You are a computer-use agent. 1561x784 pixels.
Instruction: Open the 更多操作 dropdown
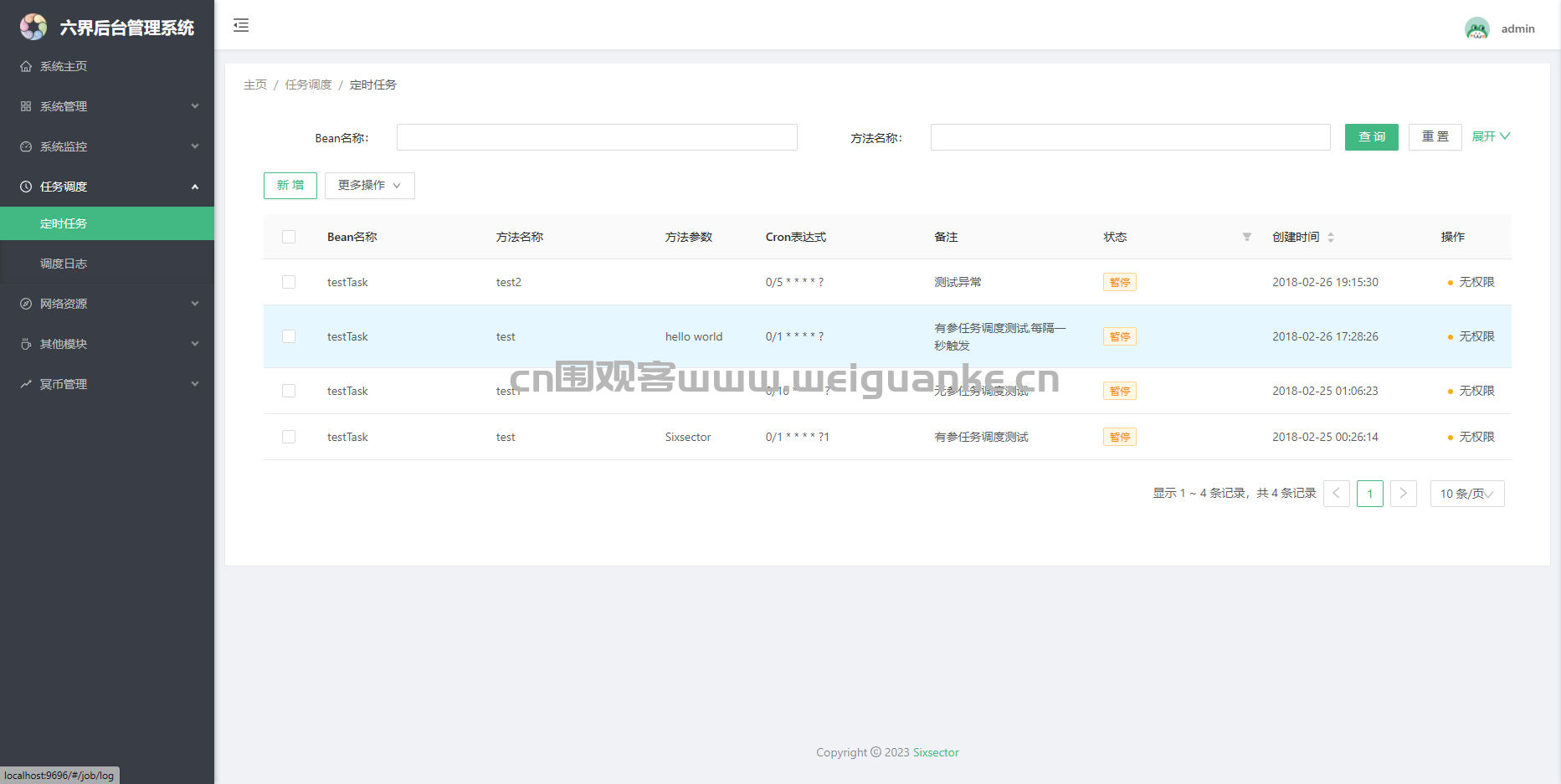point(370,186)
